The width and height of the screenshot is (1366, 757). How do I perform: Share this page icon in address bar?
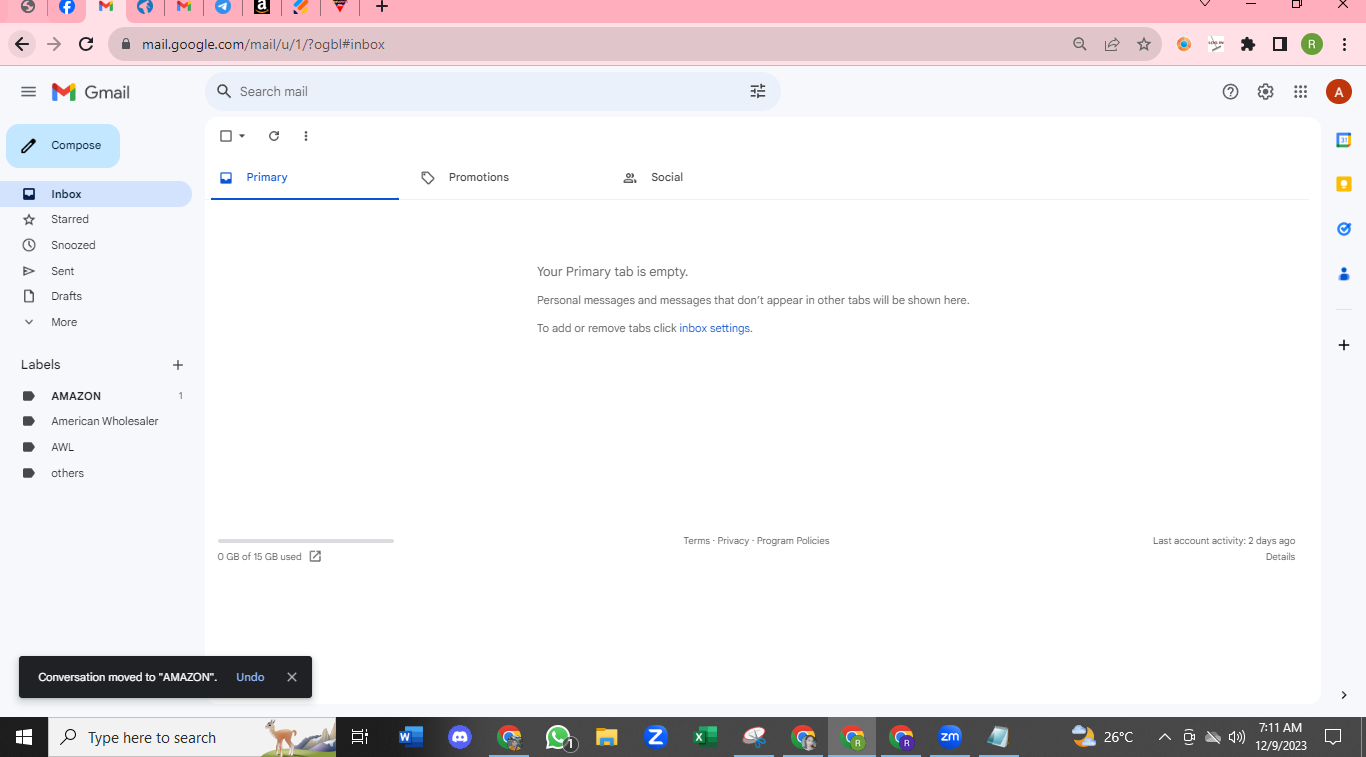[x=1112, y=44]
